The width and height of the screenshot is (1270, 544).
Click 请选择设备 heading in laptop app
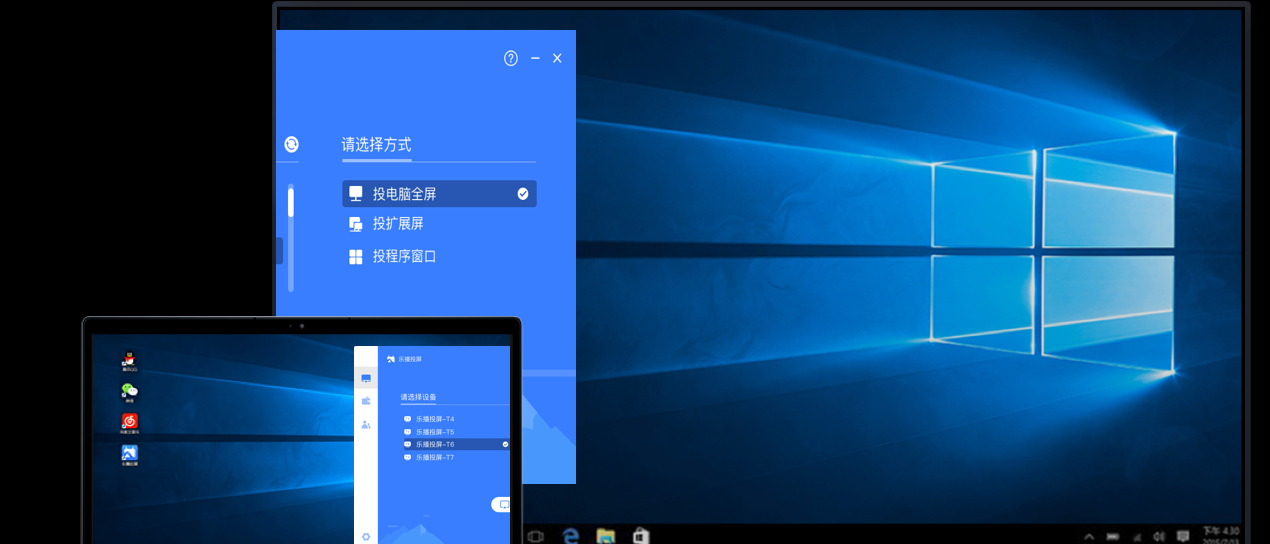(x=418, y=397)
